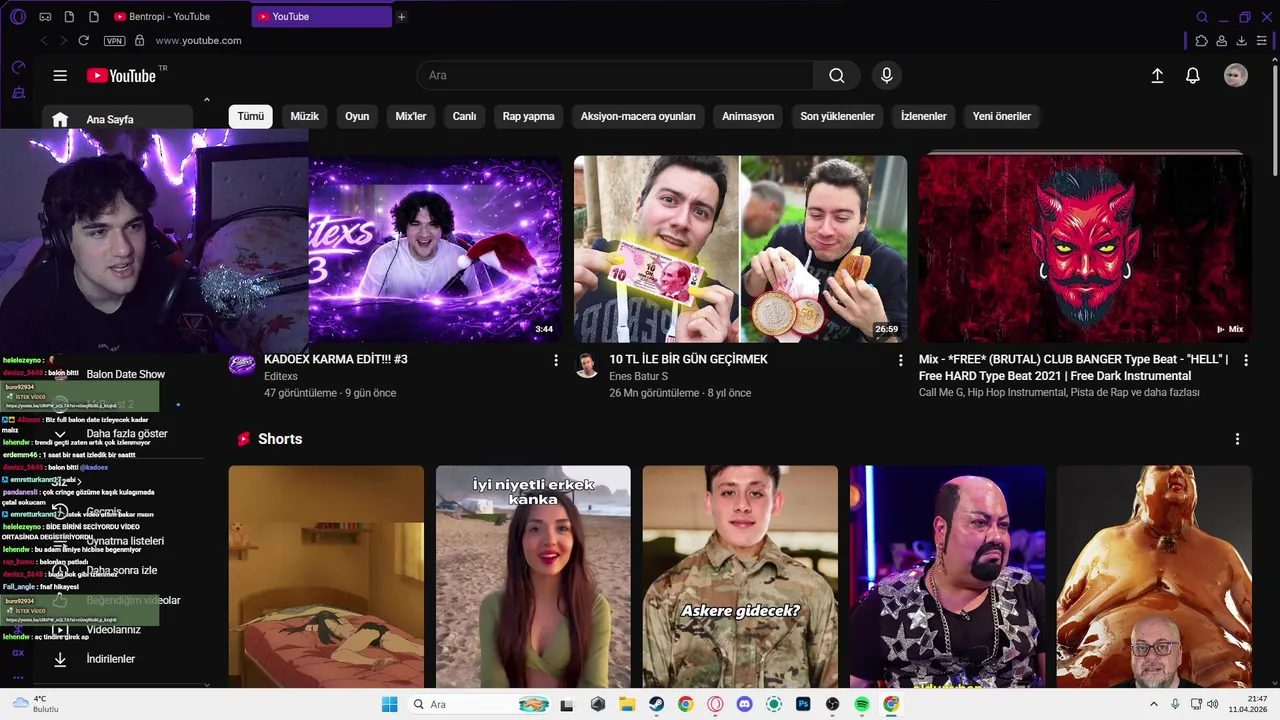Select the Tümü filter chip

[x=251, y=116]
